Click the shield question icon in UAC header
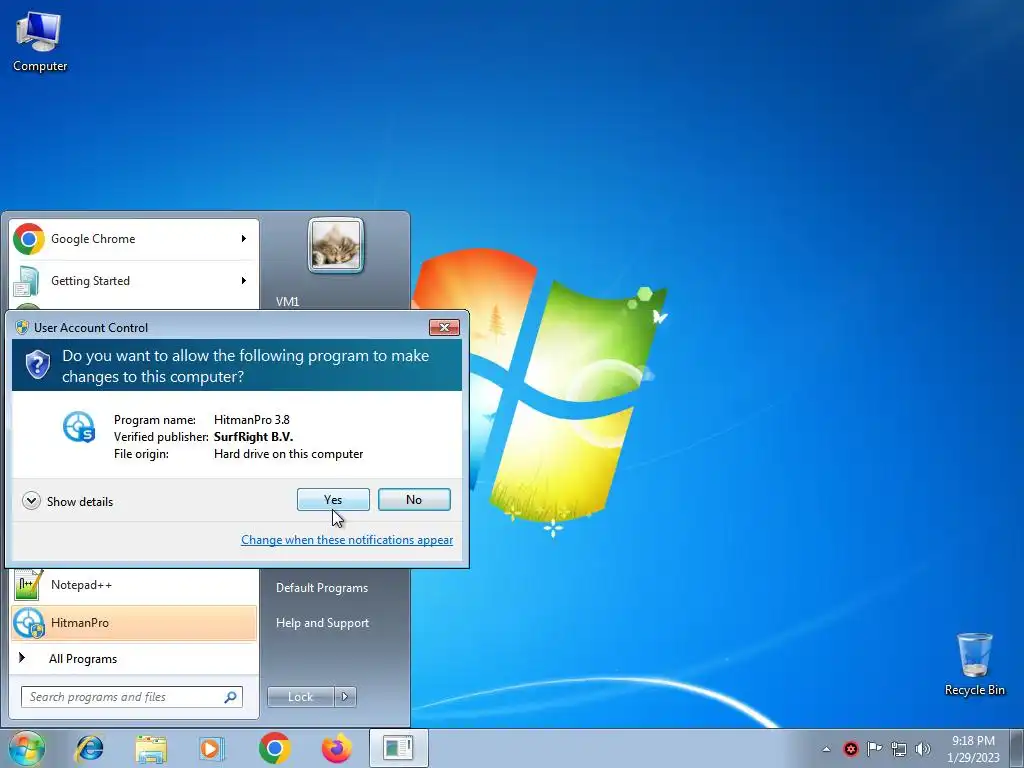 tap(38, 364)
